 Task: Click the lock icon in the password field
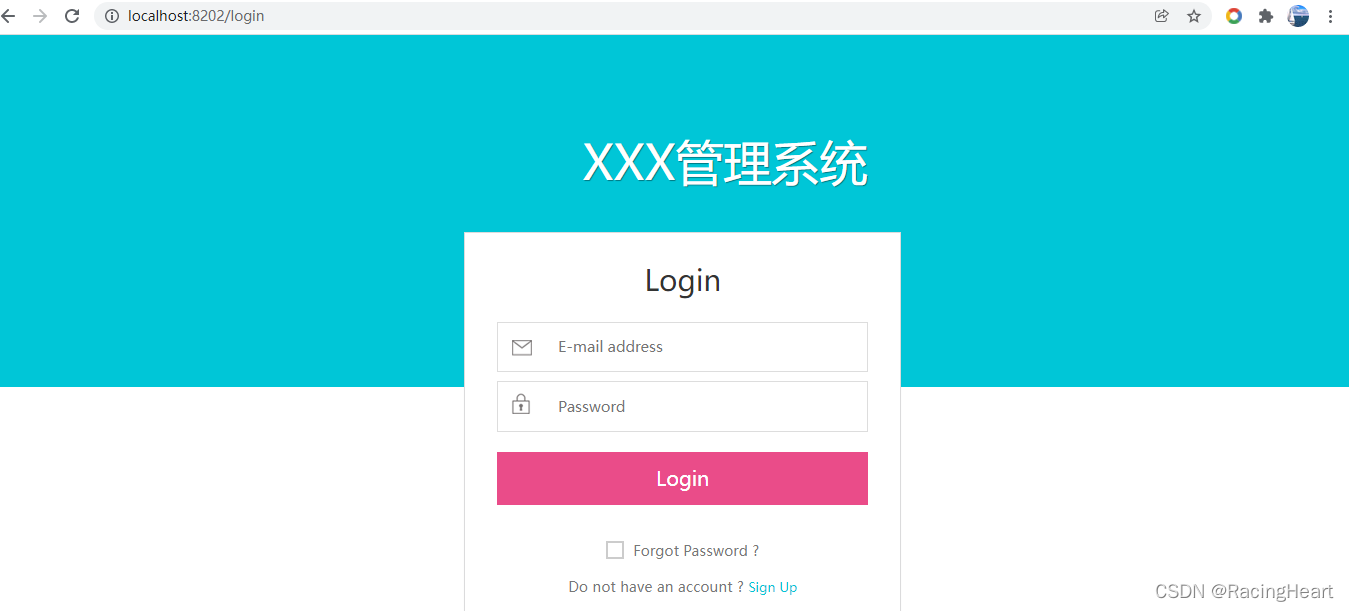(x=521, y=405)
